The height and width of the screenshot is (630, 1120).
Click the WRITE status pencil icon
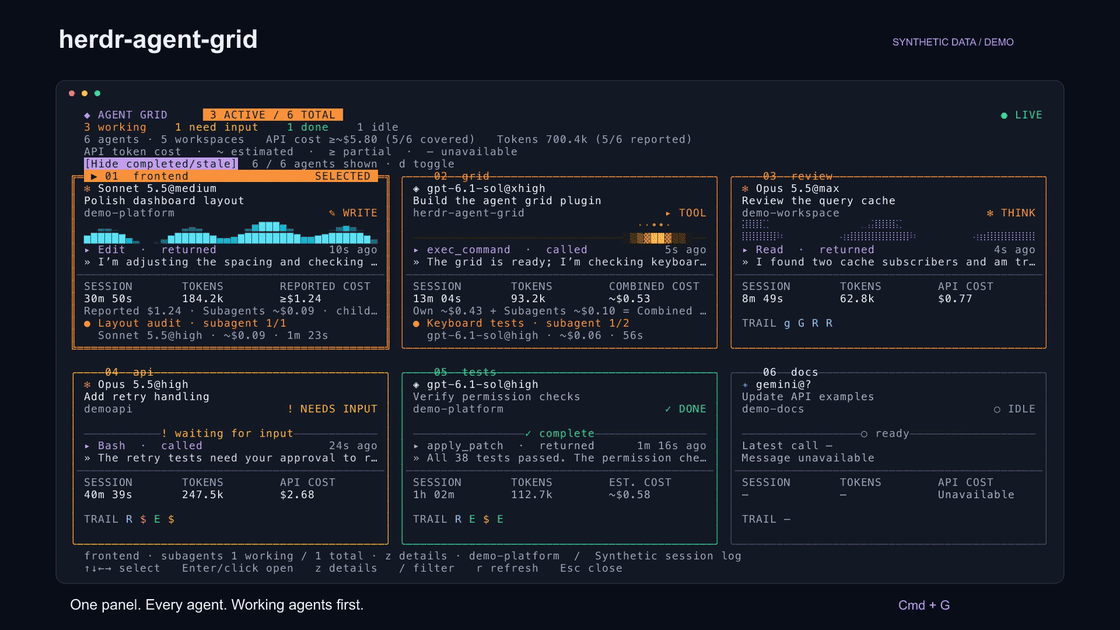(x=332, y=213)
